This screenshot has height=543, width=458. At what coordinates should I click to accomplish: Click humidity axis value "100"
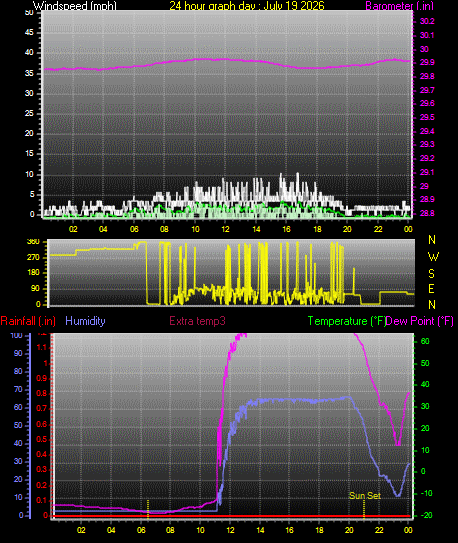tap(16, 335)
